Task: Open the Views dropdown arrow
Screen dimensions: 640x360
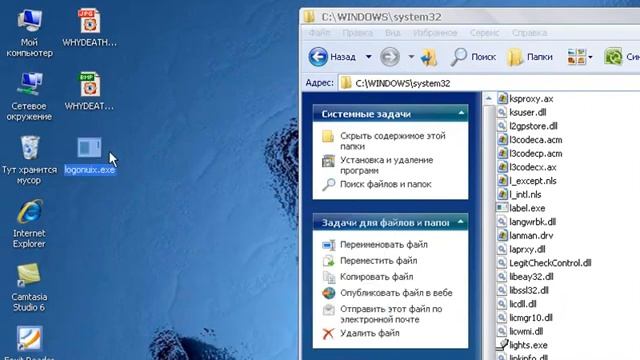Action: tap(590, 57)
